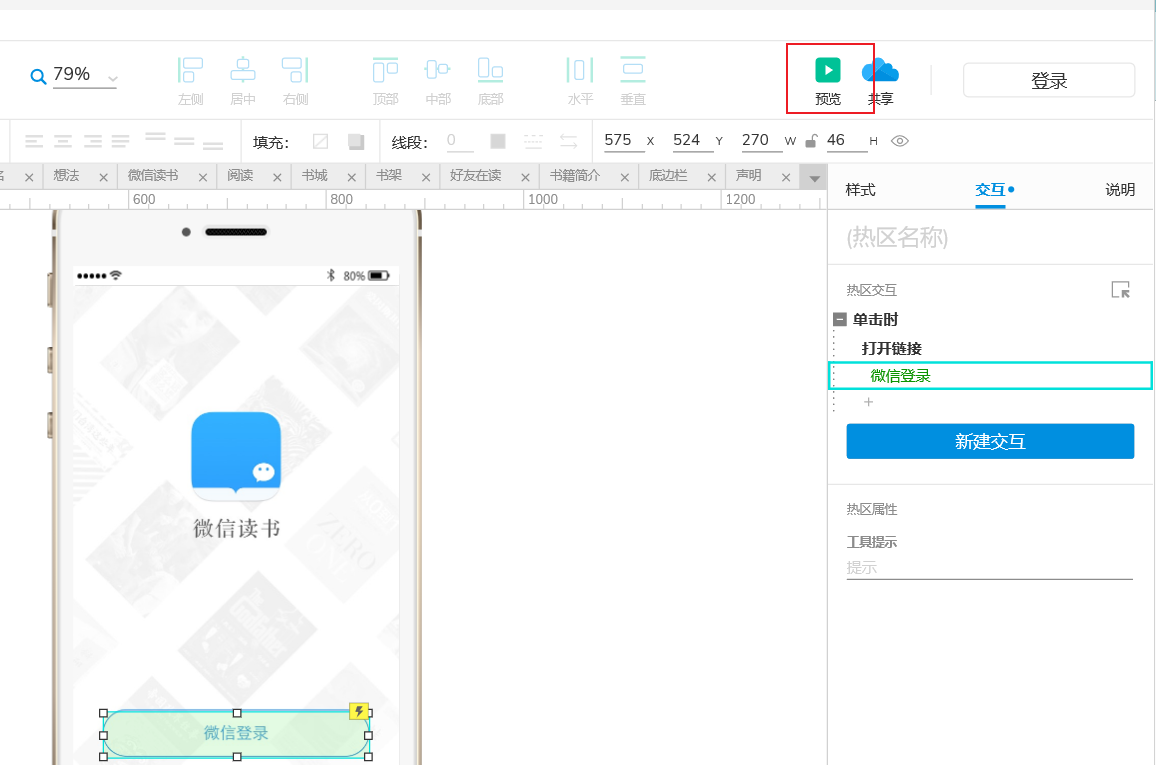Close the 阅读 tab

click(277, 178)
